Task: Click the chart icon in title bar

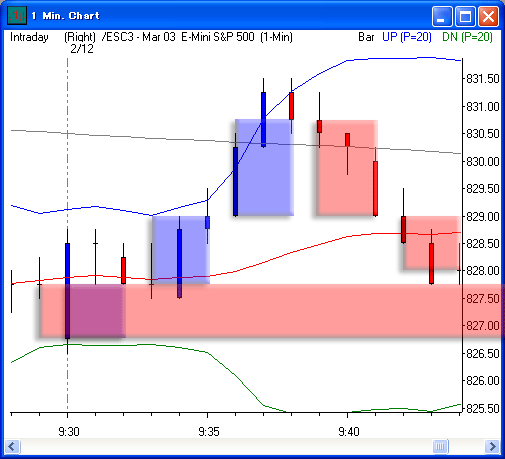Action: click(x=17, y=15)
